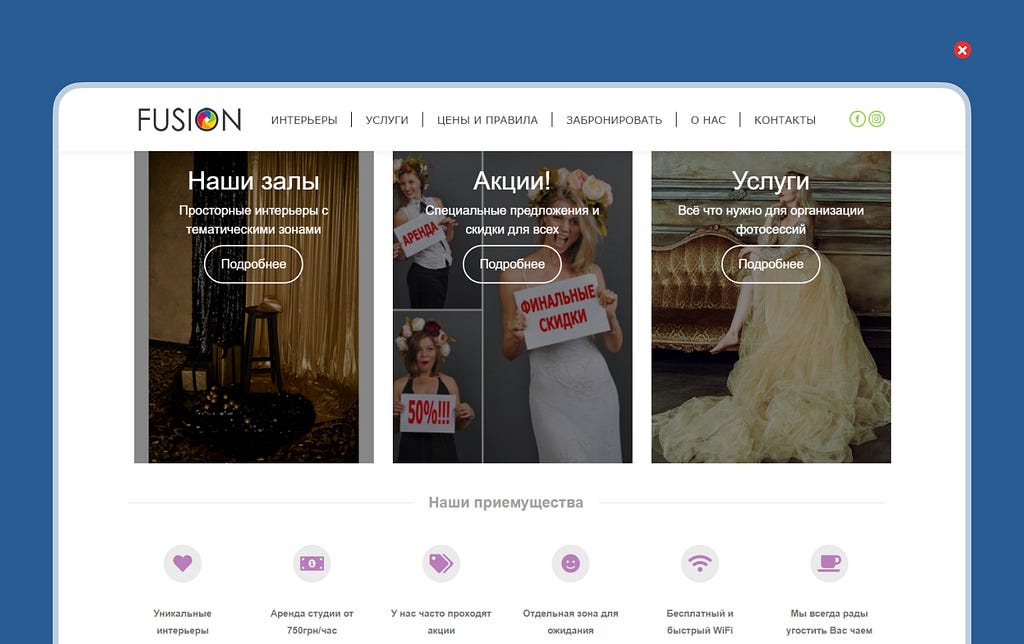Image resolution: width=1024 pixels, height=644 pixels.
Task: Click the price tags icon
Action: tap(441, 563)
